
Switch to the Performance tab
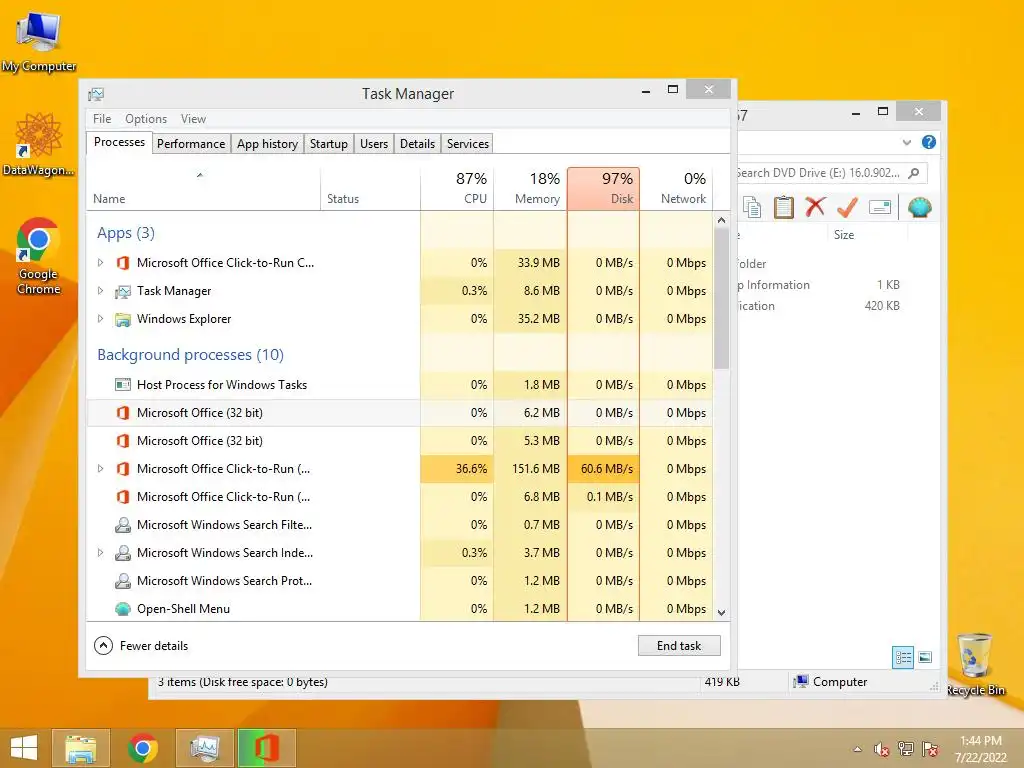[191, 144]
